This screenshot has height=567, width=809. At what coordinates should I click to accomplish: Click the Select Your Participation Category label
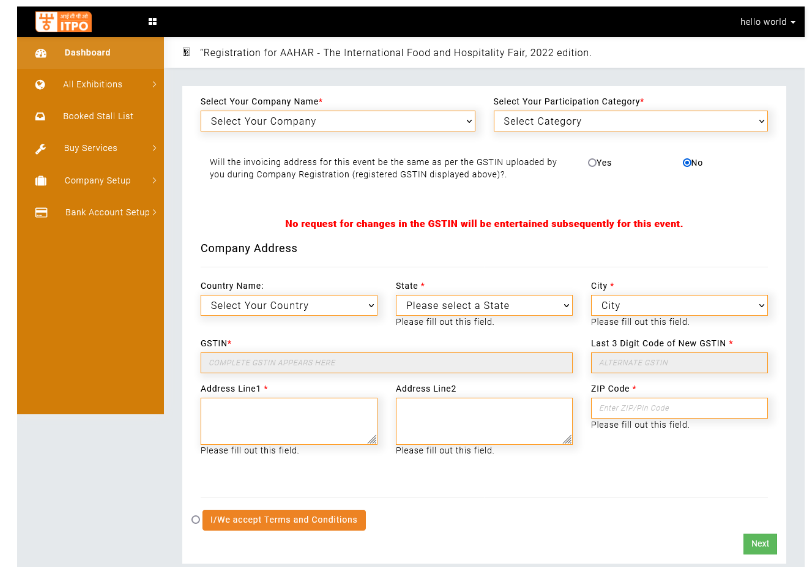click(x=567, y=102)
